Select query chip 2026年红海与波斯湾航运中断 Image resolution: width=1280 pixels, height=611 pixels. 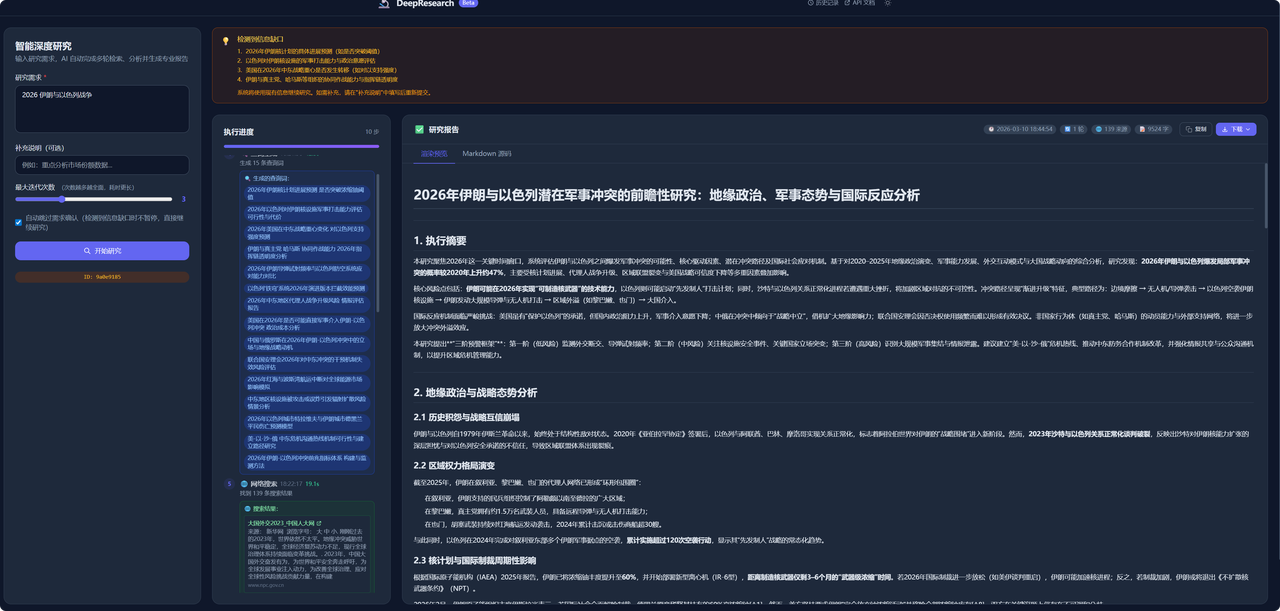pyautogui.click(x=309, y=382)
